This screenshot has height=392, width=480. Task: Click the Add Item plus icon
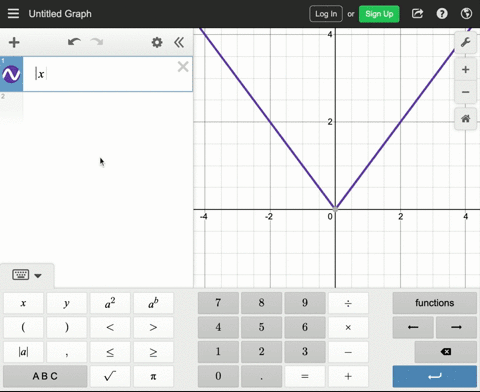point(14,42)
